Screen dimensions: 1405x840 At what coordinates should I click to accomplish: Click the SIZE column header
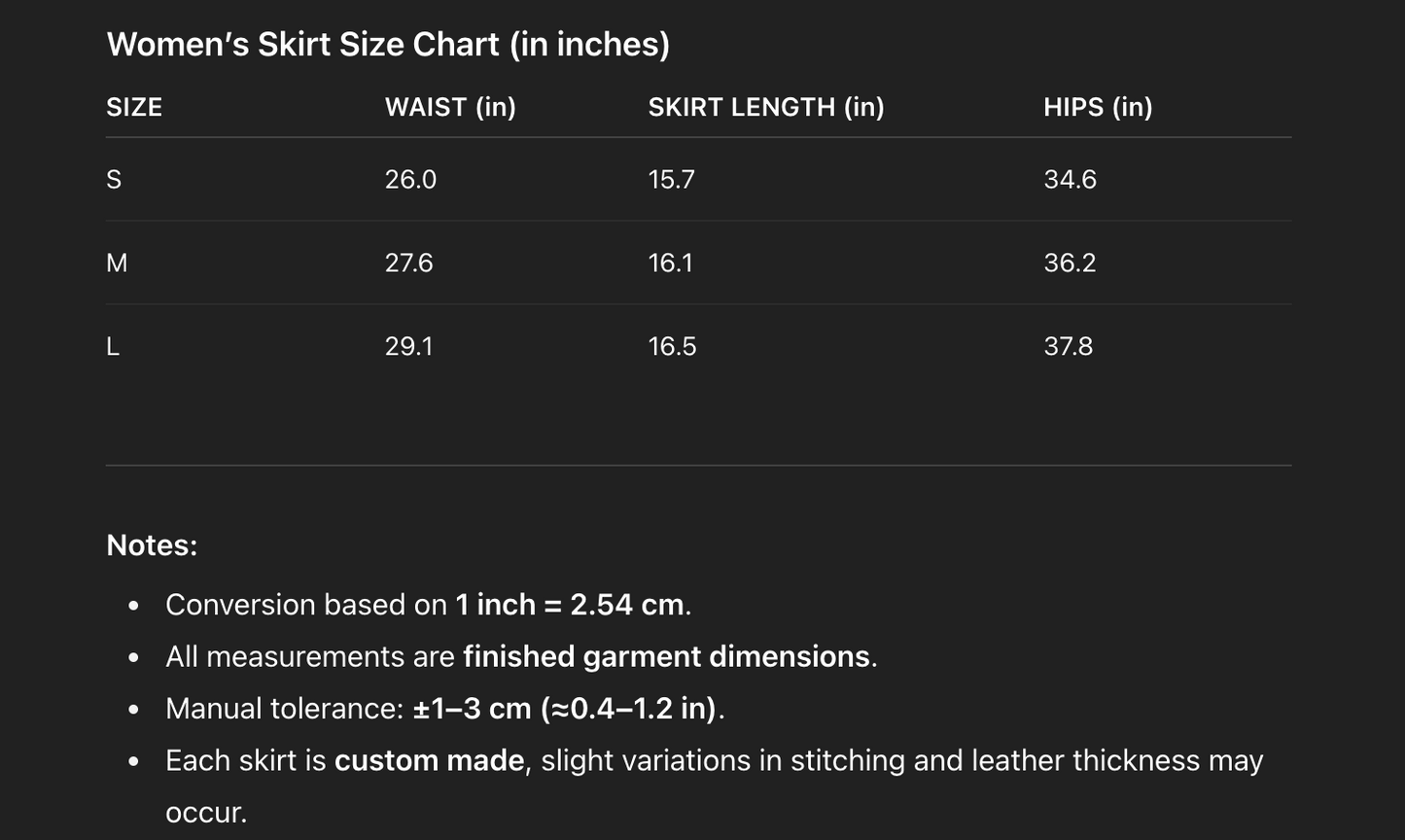point(134,107)
